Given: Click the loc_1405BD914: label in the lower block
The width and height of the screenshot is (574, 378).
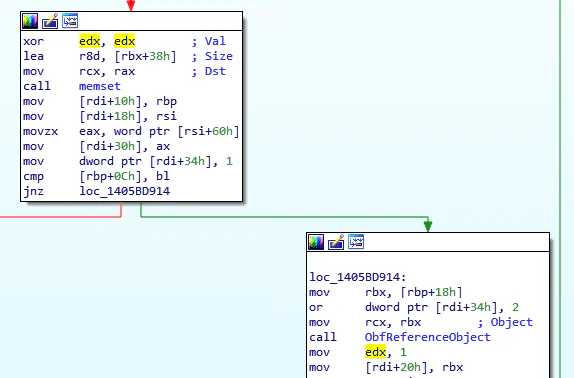Looking at the screenshot, I should point(358,277).
